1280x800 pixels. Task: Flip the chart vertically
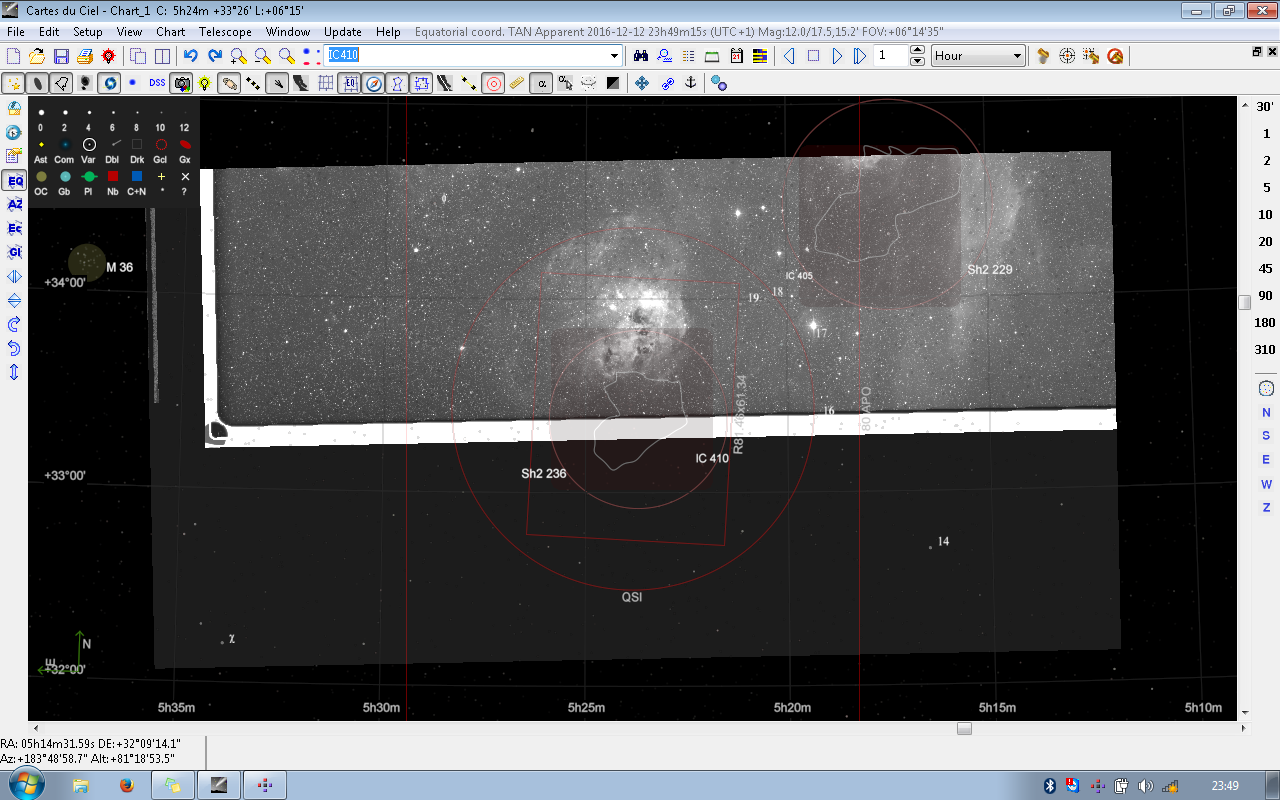(14, 301)
